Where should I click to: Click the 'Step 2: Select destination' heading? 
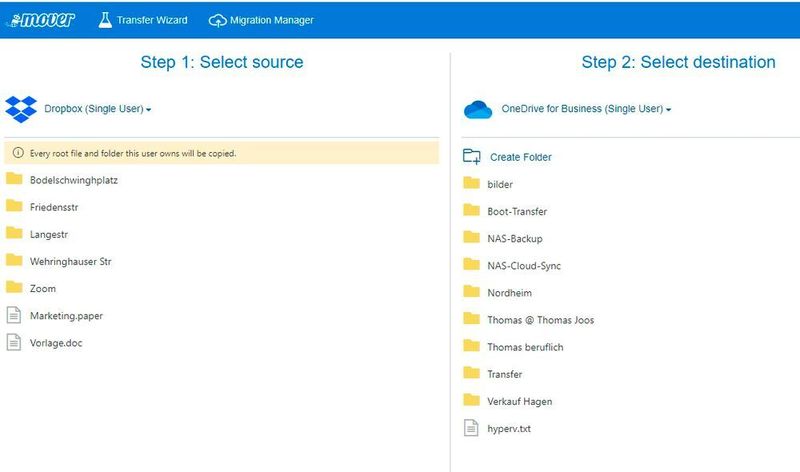tap(679, 62)
